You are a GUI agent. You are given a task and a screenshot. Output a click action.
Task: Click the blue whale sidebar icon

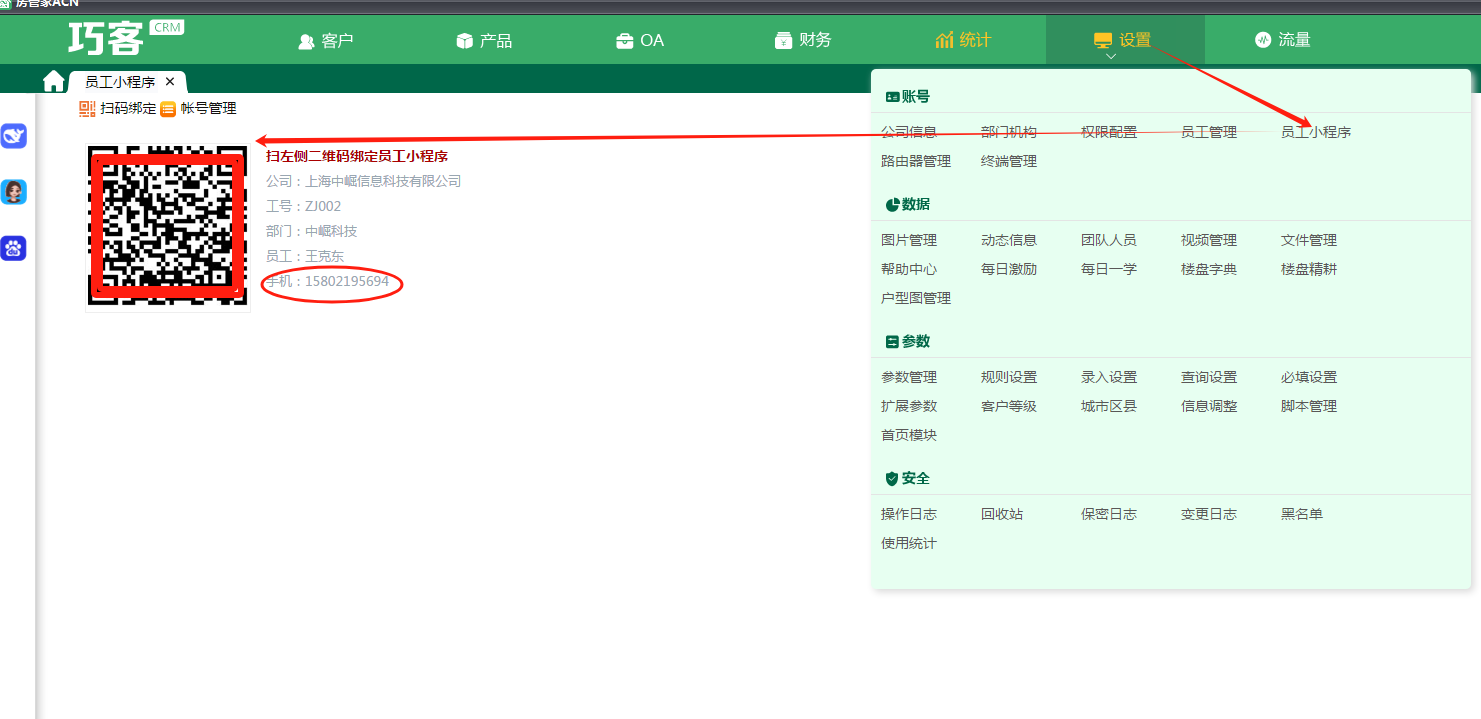(x=14, y=136)
